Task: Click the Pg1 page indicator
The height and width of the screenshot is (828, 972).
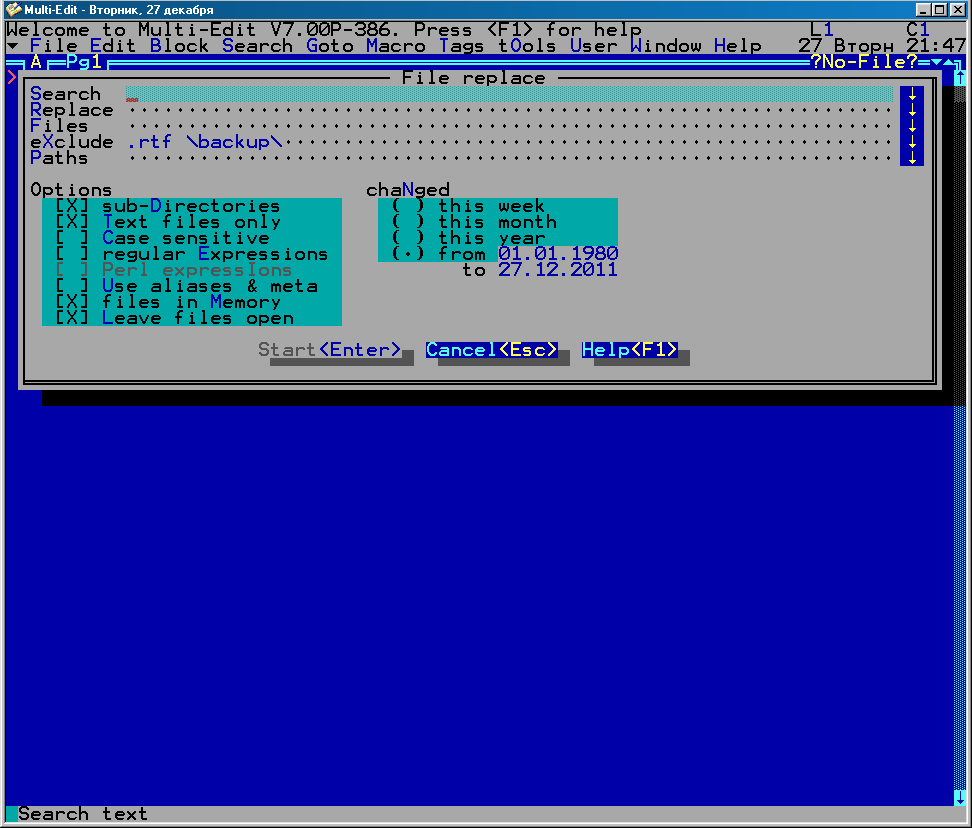Action: click(x=84, y=62)
